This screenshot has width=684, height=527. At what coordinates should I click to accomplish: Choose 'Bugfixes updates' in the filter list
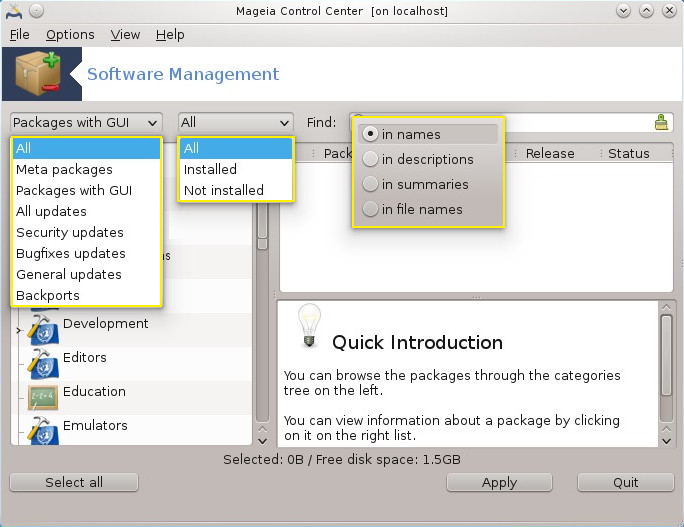pyautogui.click(x=86, y=253)
